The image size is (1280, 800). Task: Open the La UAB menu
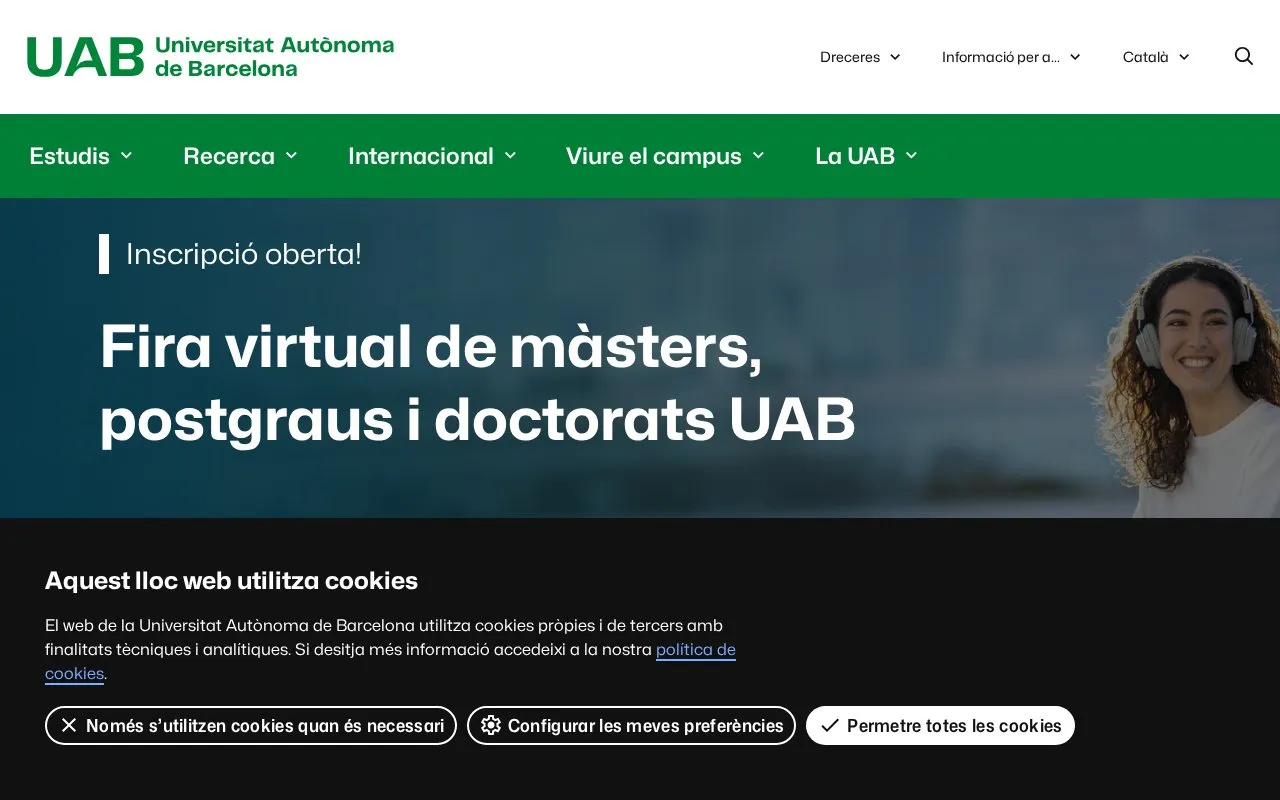866,156
